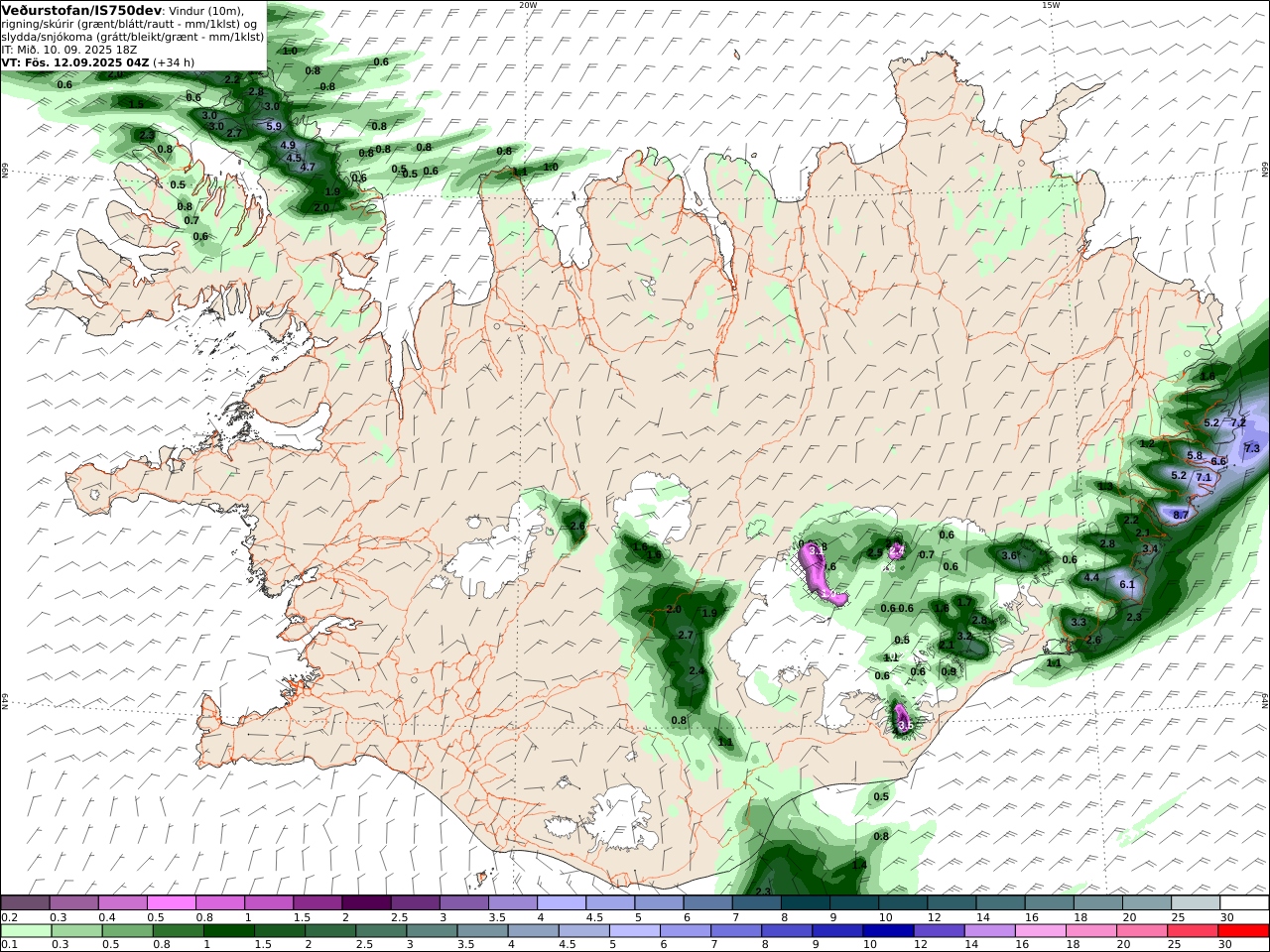Screen dimensions: 1270x952
Task: Click the valid time line 'VT: Fös. 12.09.2025 04Z'
Action: click(x=75, y=61)
